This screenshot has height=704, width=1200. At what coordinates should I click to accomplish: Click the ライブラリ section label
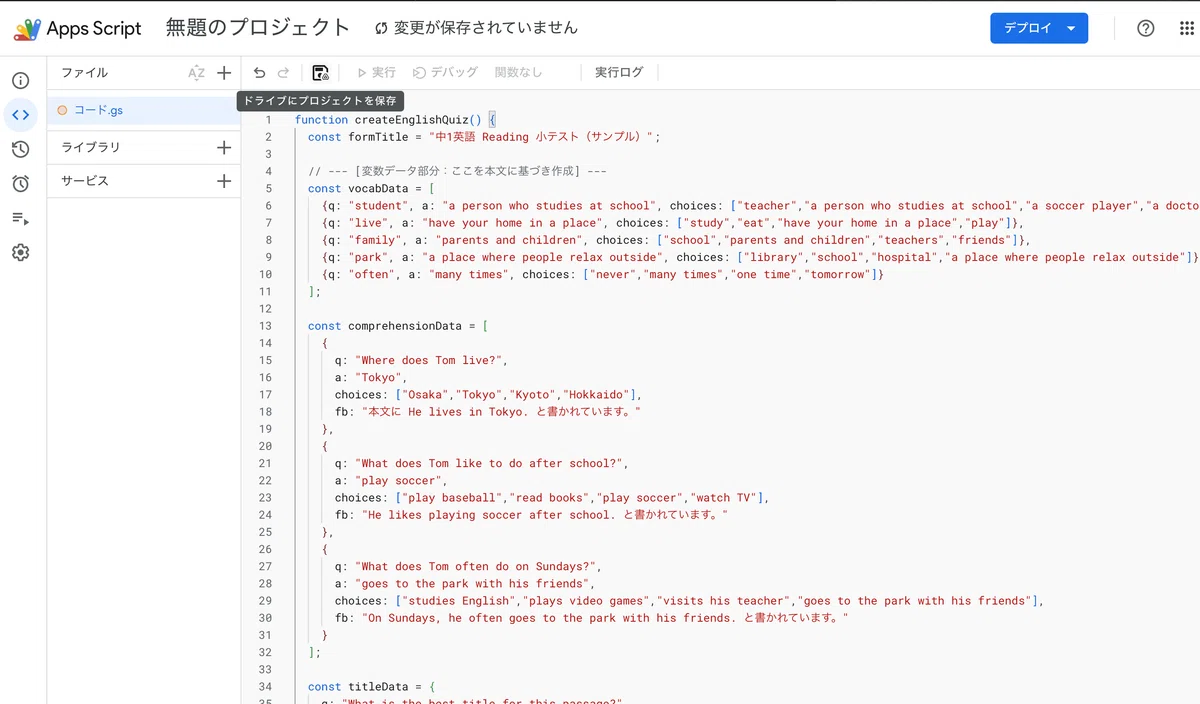coord(91,147)
